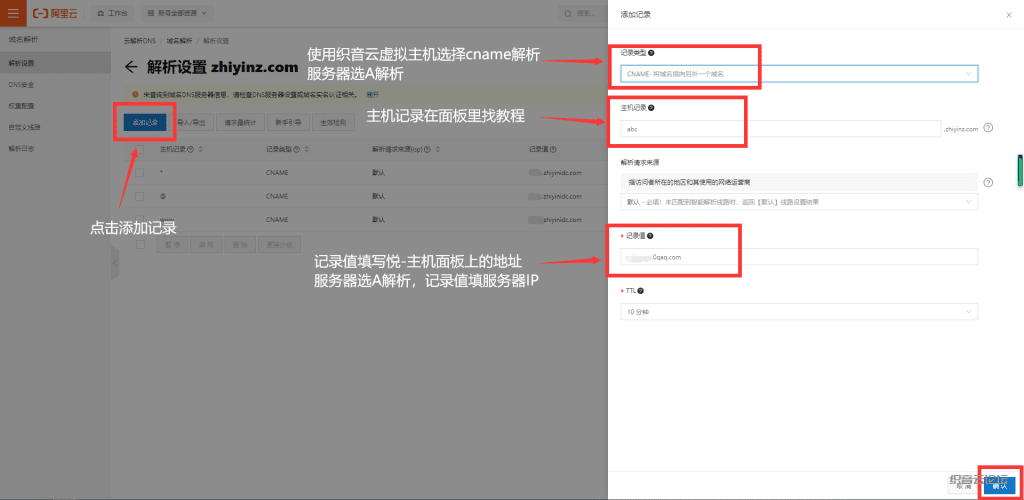Tick the checkbox beside the 暂停 button
1024x500 pixels.
tap(140, 244)
